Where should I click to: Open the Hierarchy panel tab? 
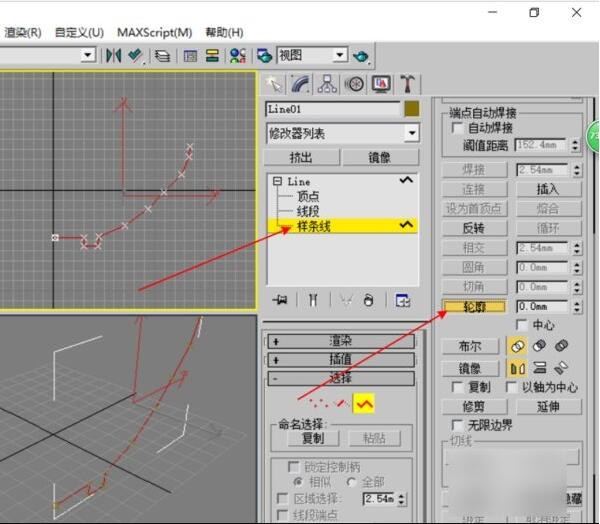pos(327,83)
